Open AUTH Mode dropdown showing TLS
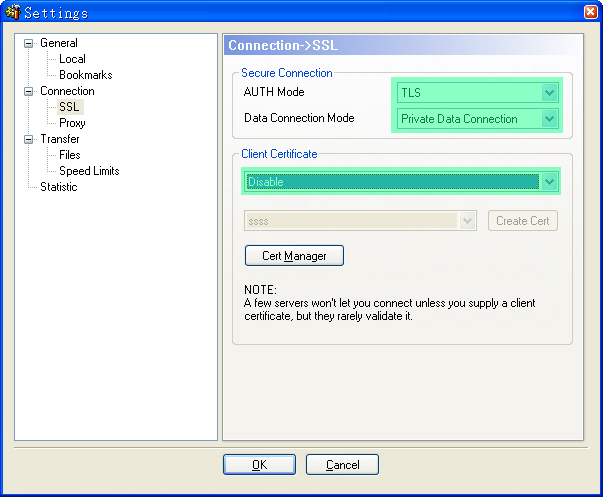The image size is (603, 497). pyautogui.click(x=478, y=93)
